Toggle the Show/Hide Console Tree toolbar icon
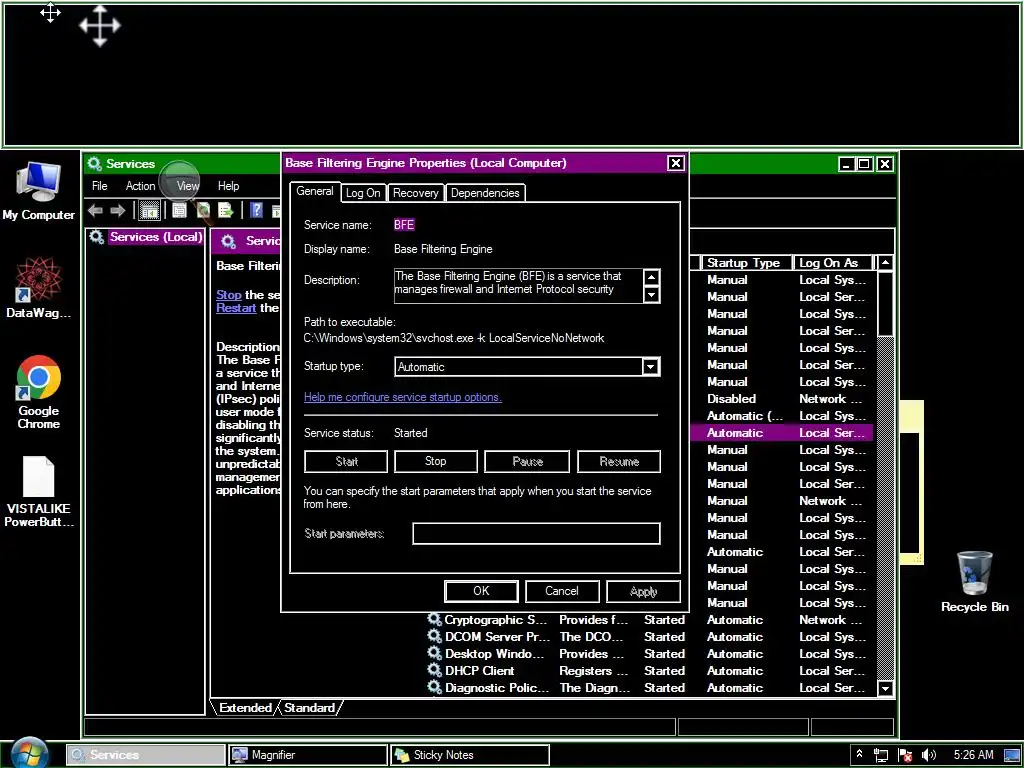Screen dimensions: 1024x768 pos(150,210)
